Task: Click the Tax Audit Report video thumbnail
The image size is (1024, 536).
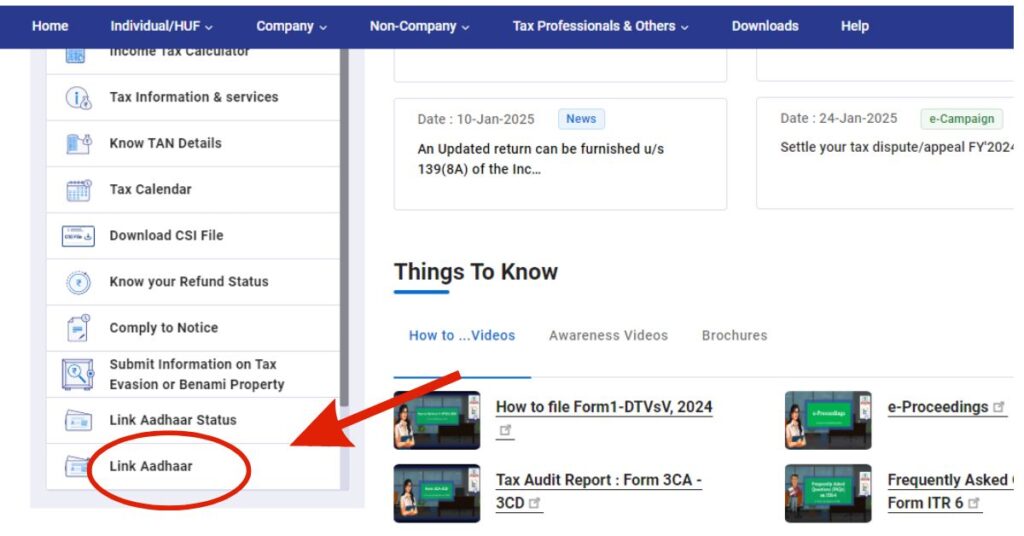Action: [436, 492]
